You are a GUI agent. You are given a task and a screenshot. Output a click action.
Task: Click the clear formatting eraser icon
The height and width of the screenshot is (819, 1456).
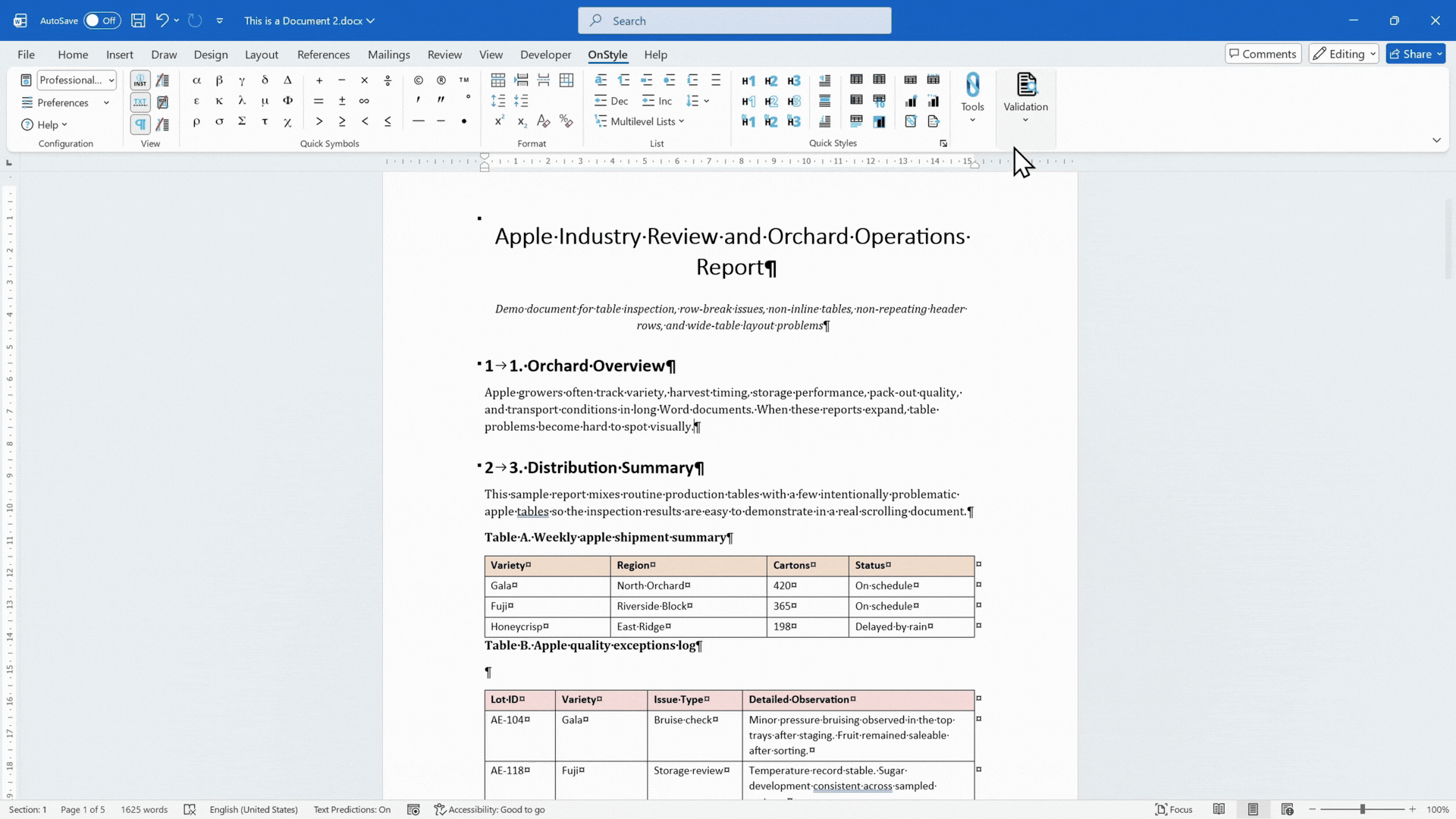tap(543, 121)
